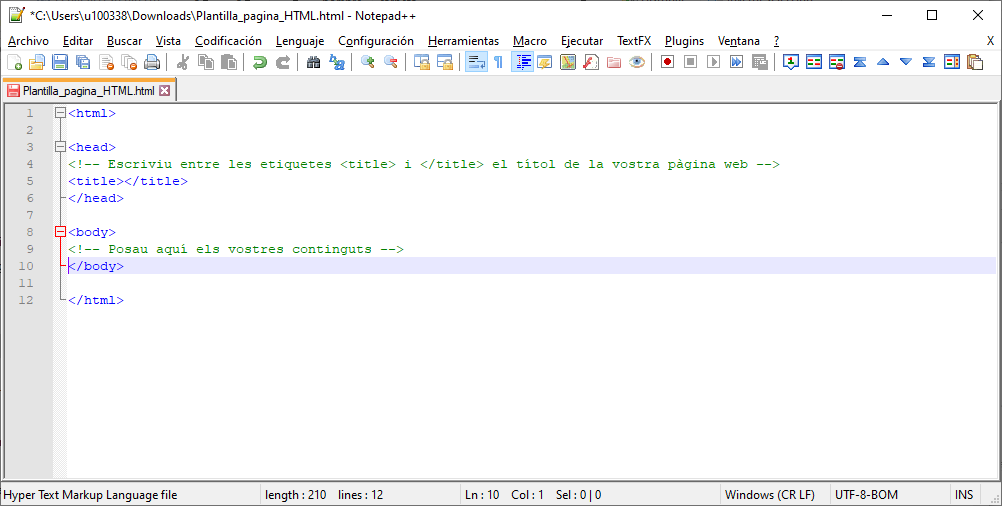Click UTF-8-BOM encoding in status bar
1002x506 pixels.
[x=867, y=494]
